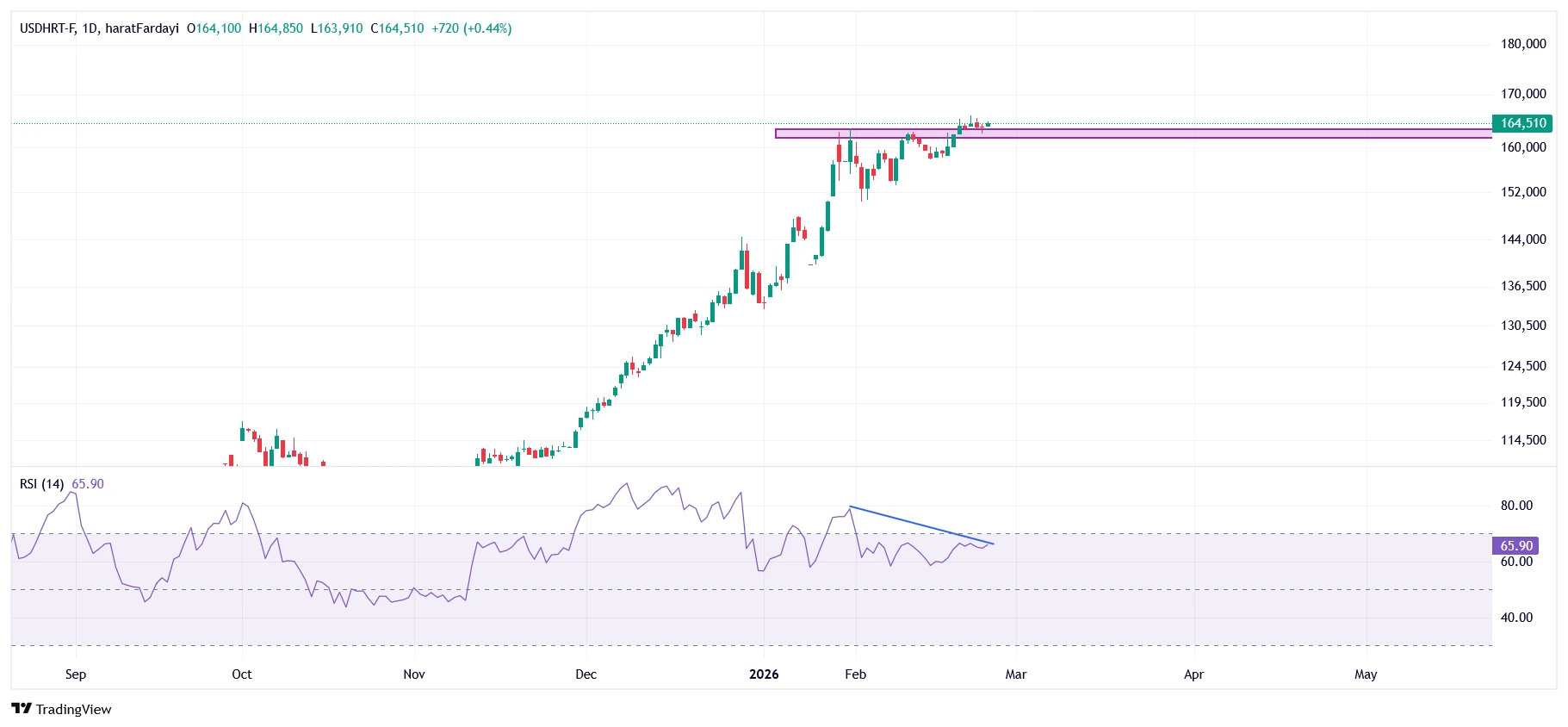
Task: Click the Dec label on time axis
Action: [x=586, y=674]
